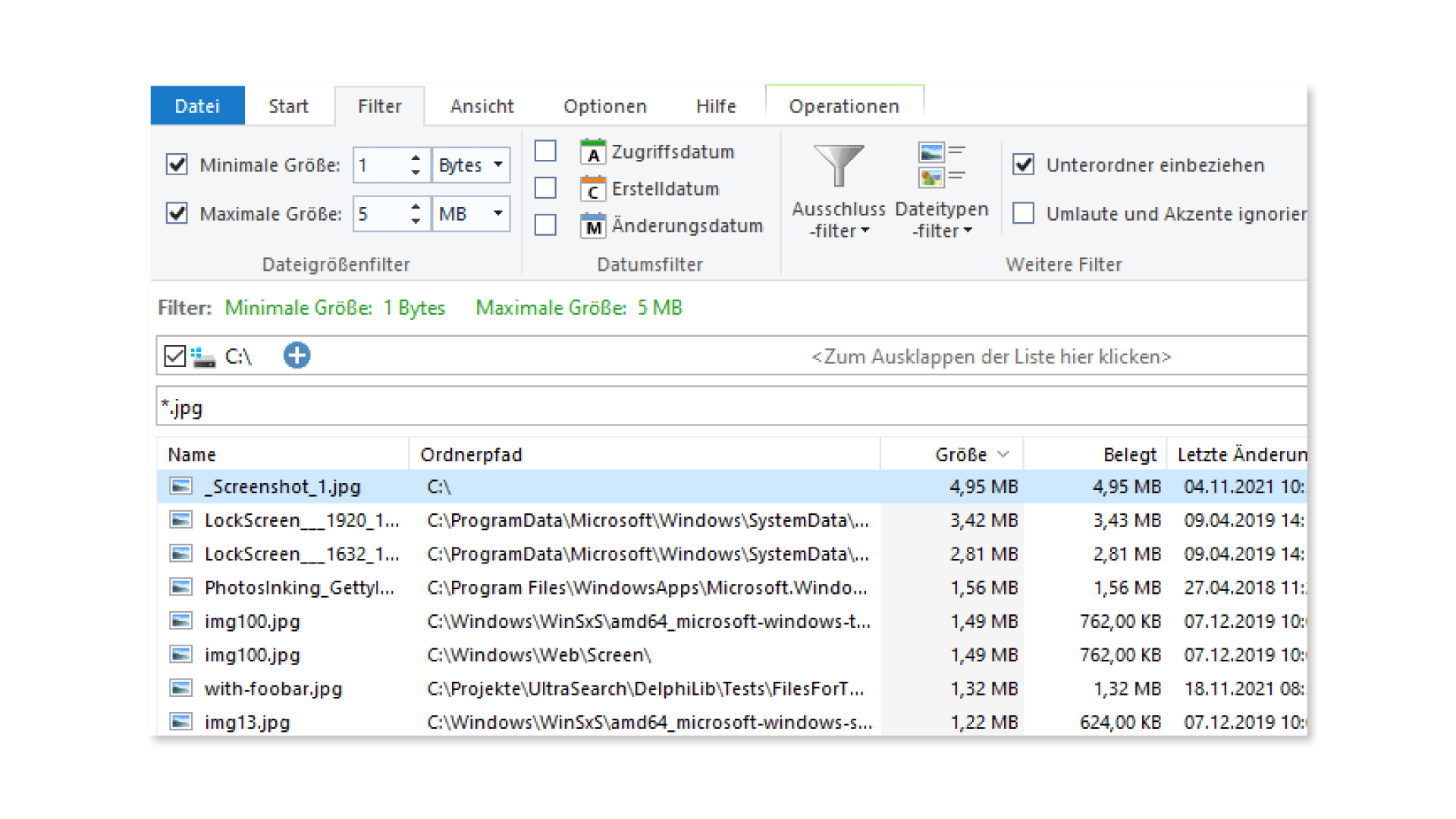The height and width of the screenshot is (819, 1456).
Task: Click the blue plus add-drive icon
Action: click(x=297, y=356)
